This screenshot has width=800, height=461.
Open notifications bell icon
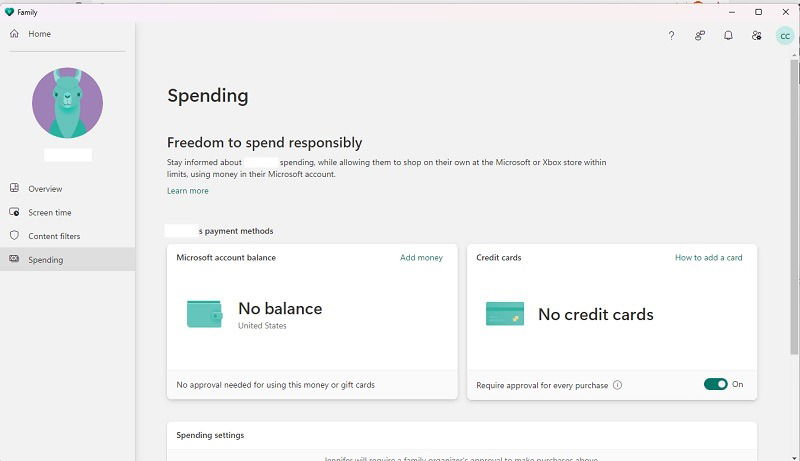pyautogui.click(x=728, y=36)
